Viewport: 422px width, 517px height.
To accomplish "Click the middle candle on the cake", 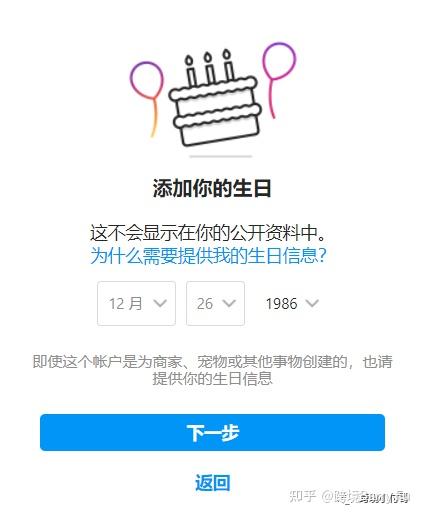I will tap(209, 68).
